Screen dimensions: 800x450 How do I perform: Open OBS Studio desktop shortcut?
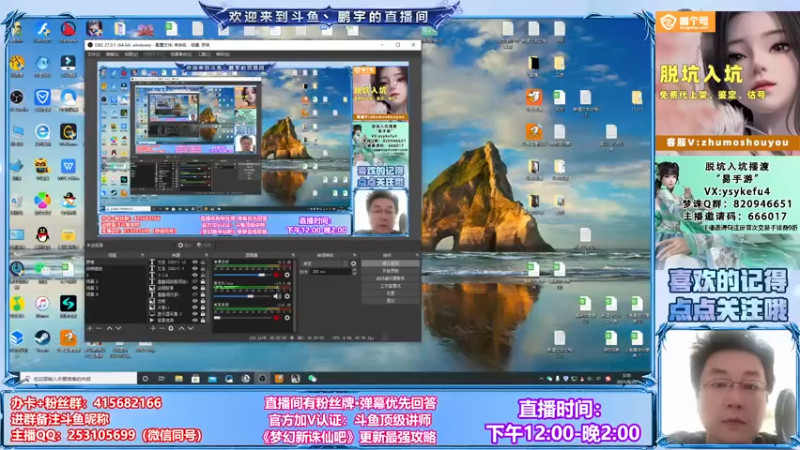[x=17, y=98]
